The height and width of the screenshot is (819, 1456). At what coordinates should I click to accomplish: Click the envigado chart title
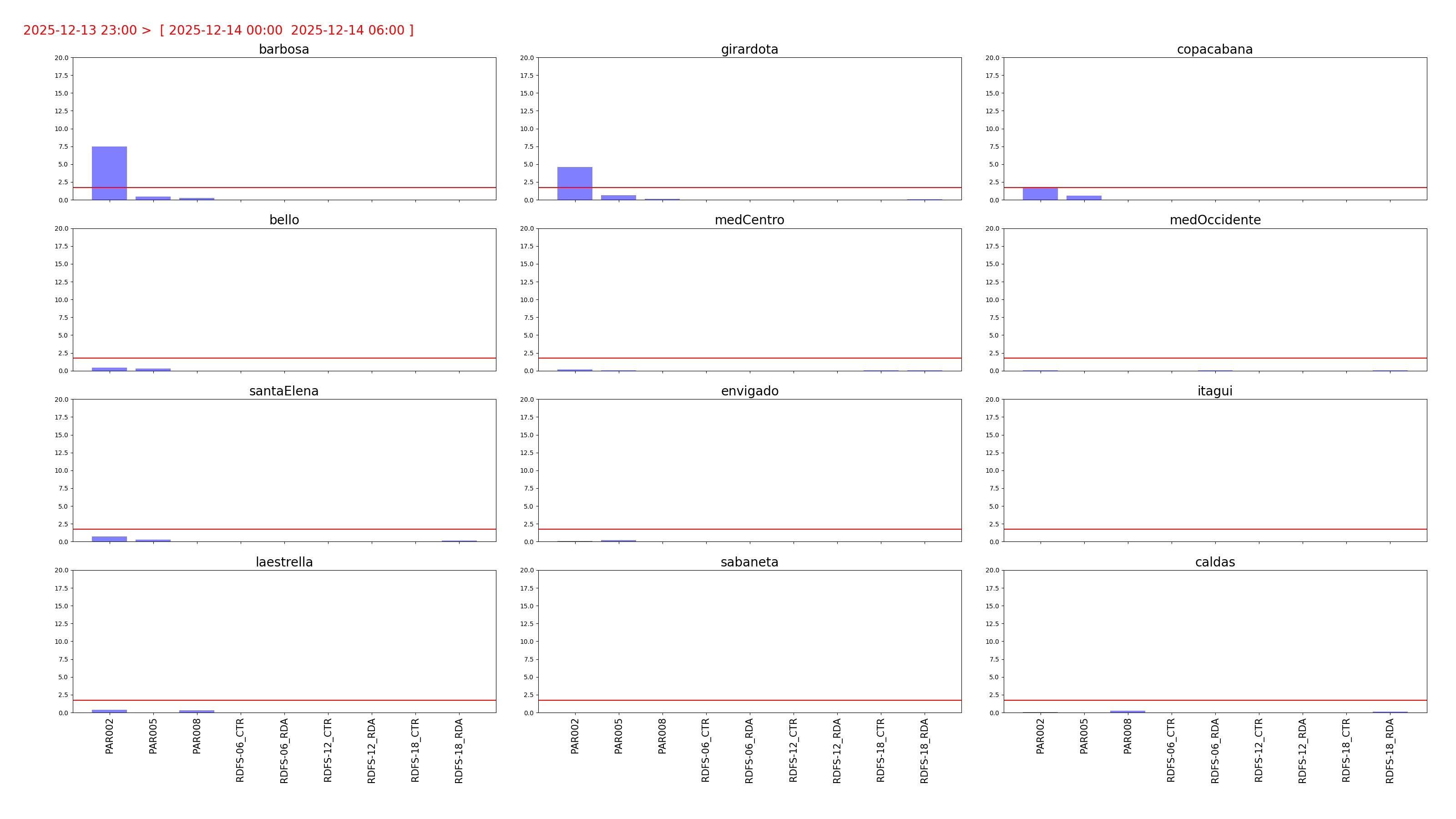(x=749, y=391)
